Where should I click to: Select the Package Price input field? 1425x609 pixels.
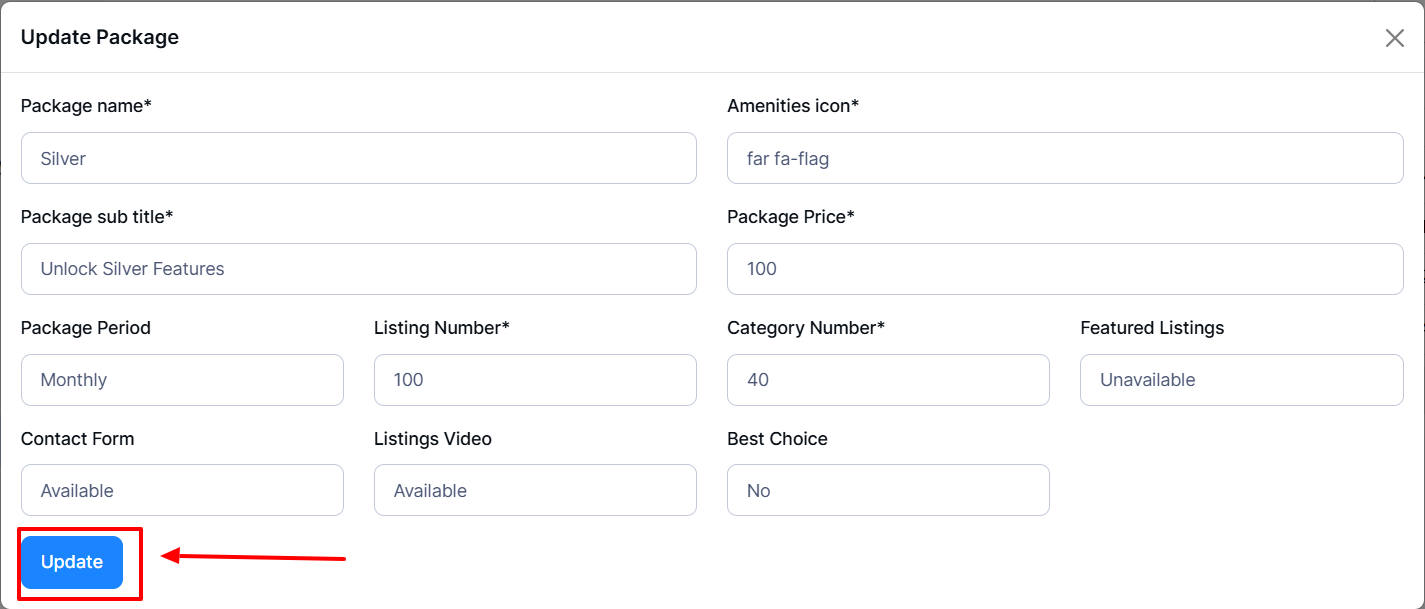1065,269
